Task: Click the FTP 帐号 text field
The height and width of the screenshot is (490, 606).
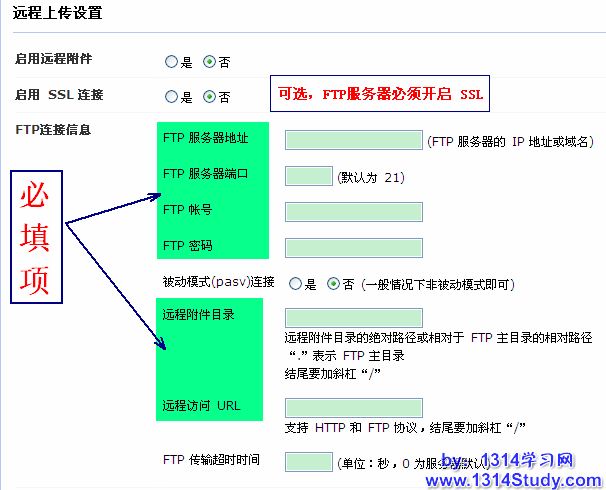Action: (353, 212)
